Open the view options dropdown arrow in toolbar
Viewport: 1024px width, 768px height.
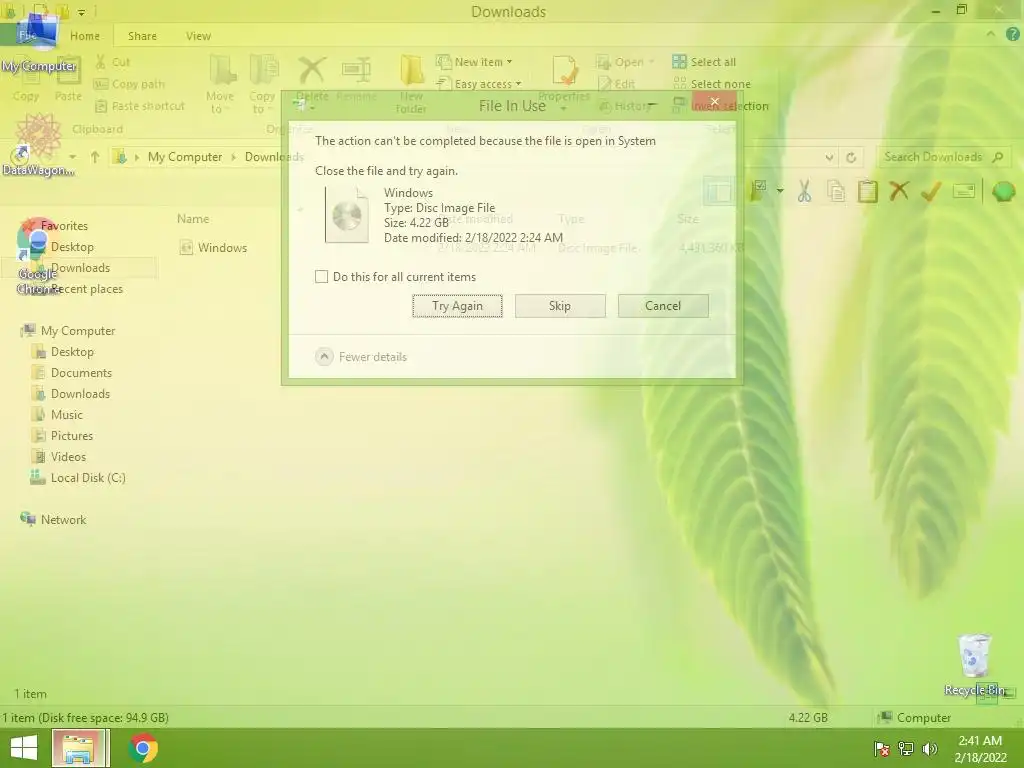pos(780,191)
